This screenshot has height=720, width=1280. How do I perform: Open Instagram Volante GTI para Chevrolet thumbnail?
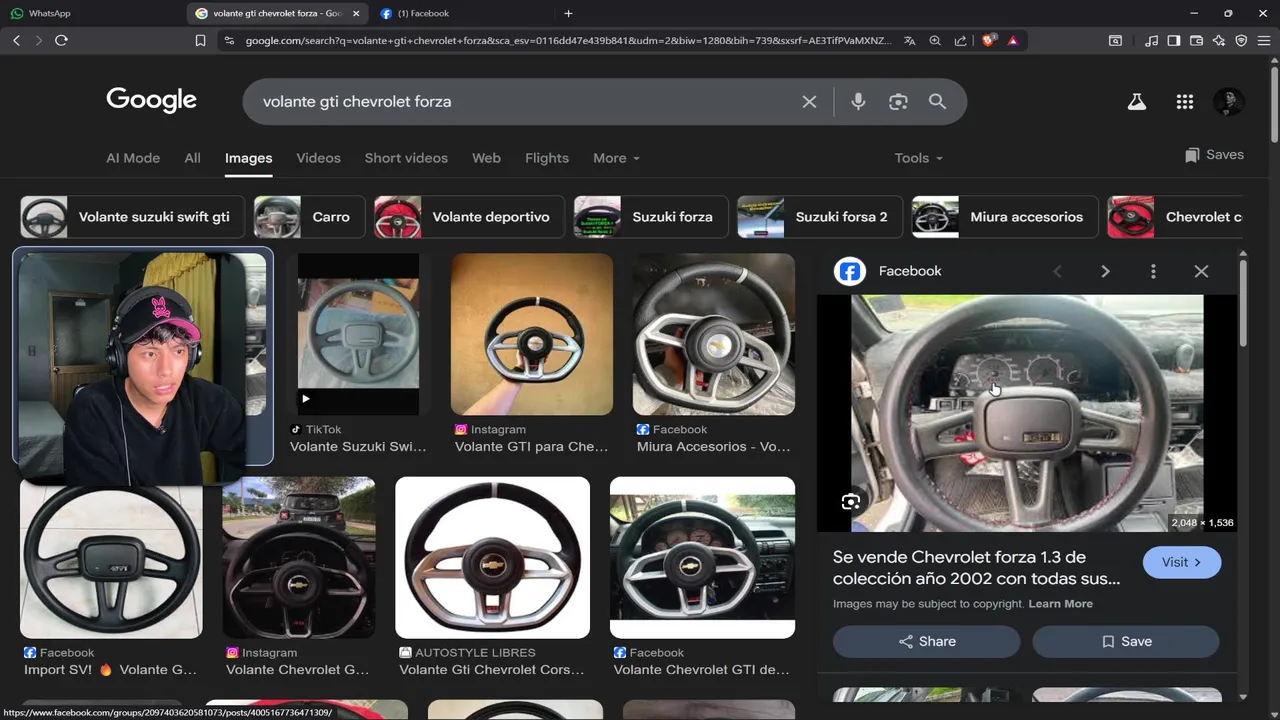click(x=532, y=334)
